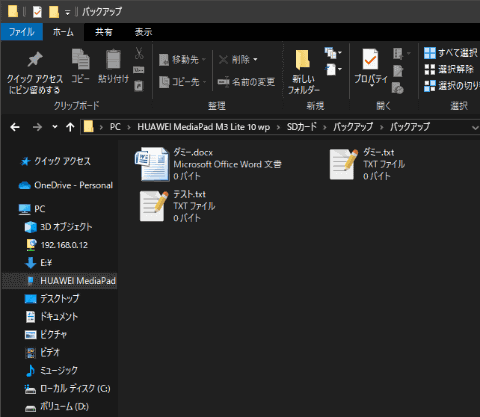Click the 名前の変更 rename button
Image resolution: width=480 pixels, height=417 pixels.
point(246,82)
